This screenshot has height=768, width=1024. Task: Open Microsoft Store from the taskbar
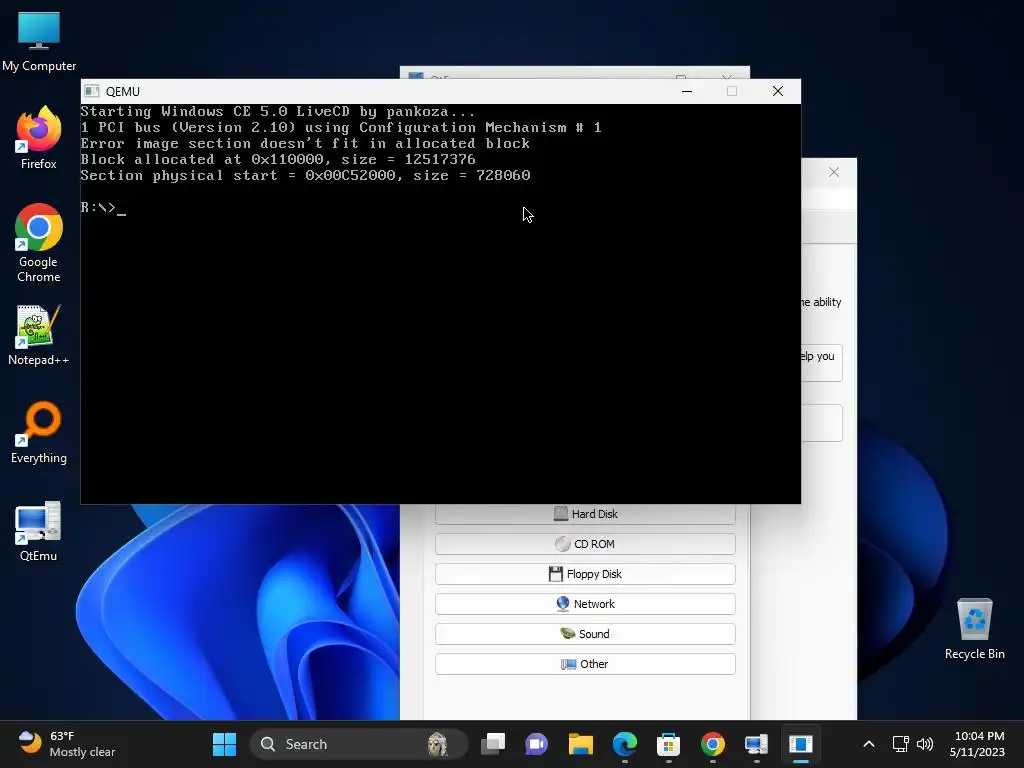[x=669, y=744]
